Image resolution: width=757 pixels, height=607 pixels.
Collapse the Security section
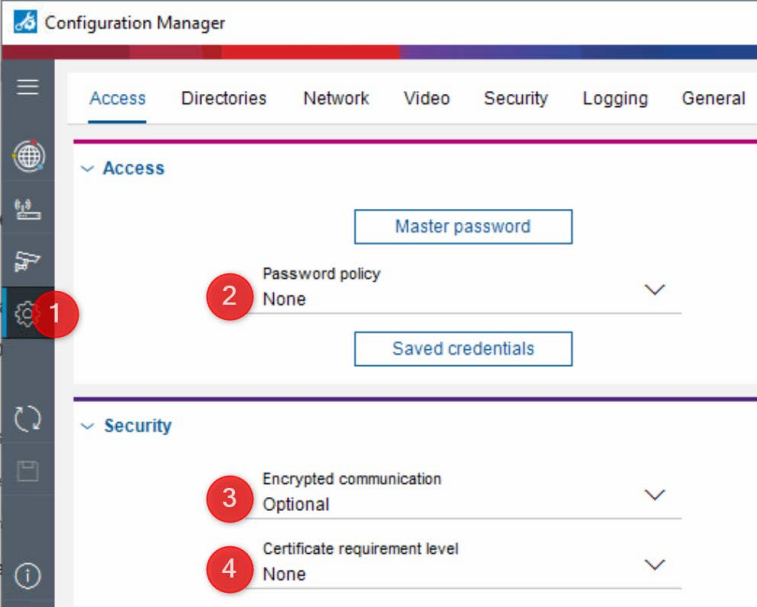[x=87, y=426]
